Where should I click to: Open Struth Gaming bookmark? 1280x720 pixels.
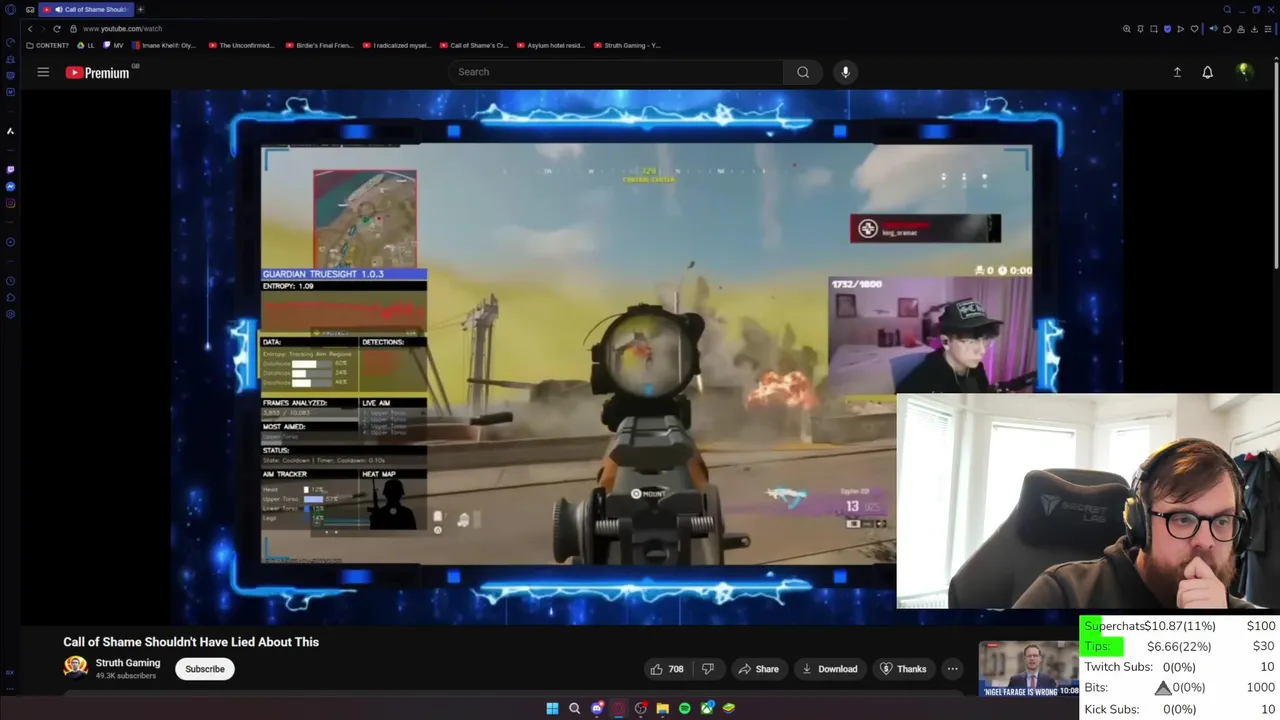click(x=627, y=45)
